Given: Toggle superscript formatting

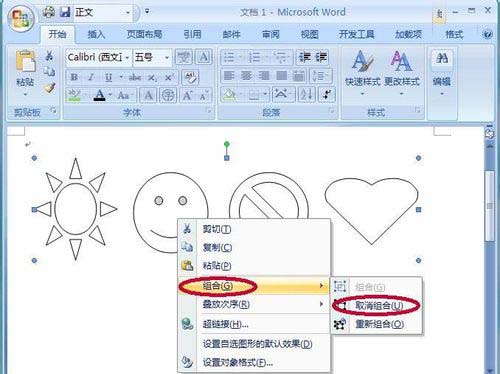Looking at the screenshot, I should [x=169, y=78].
